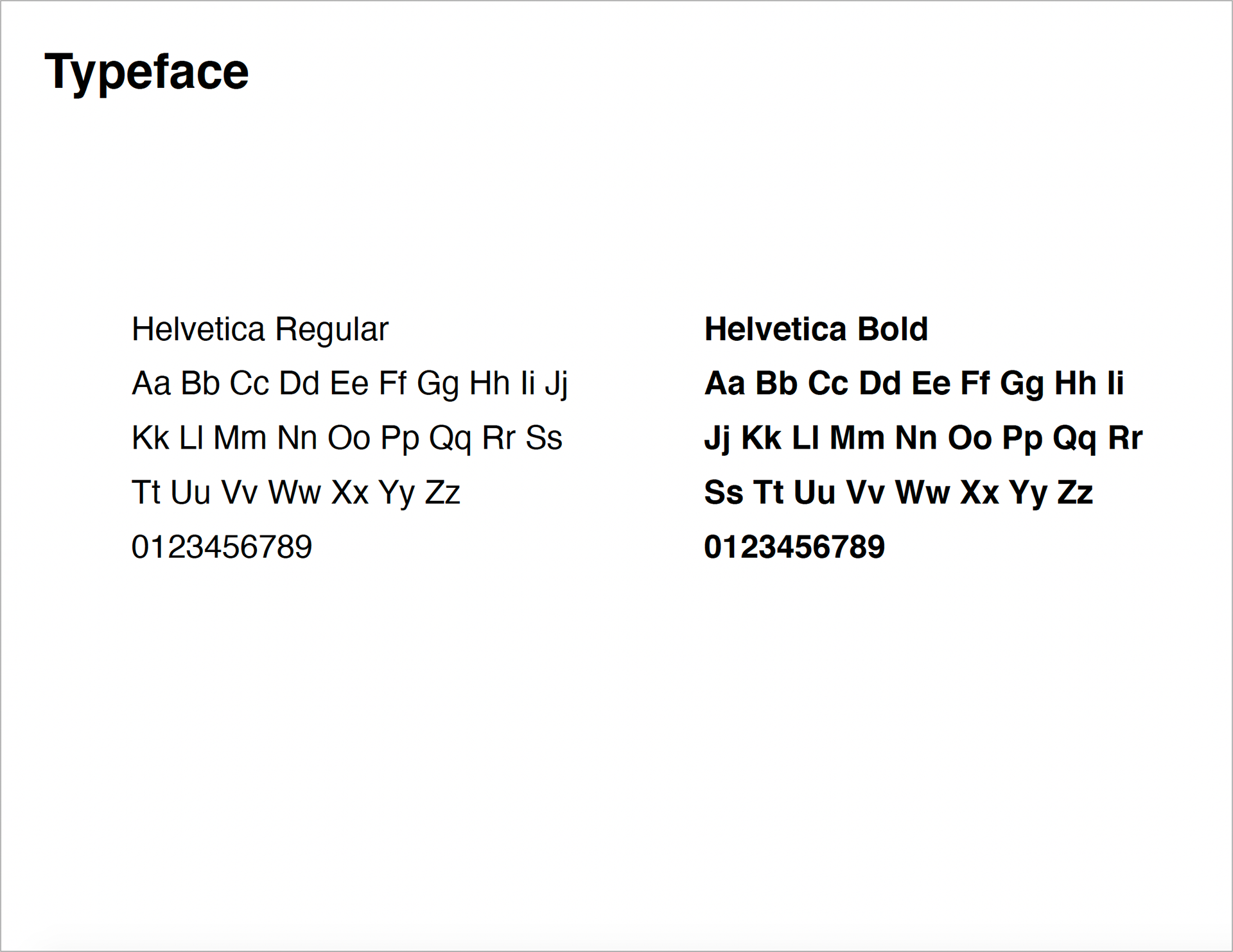Click the regular Ss letter pair
The height and width of the screenshot is (952, 1233).
pos(544,438)
